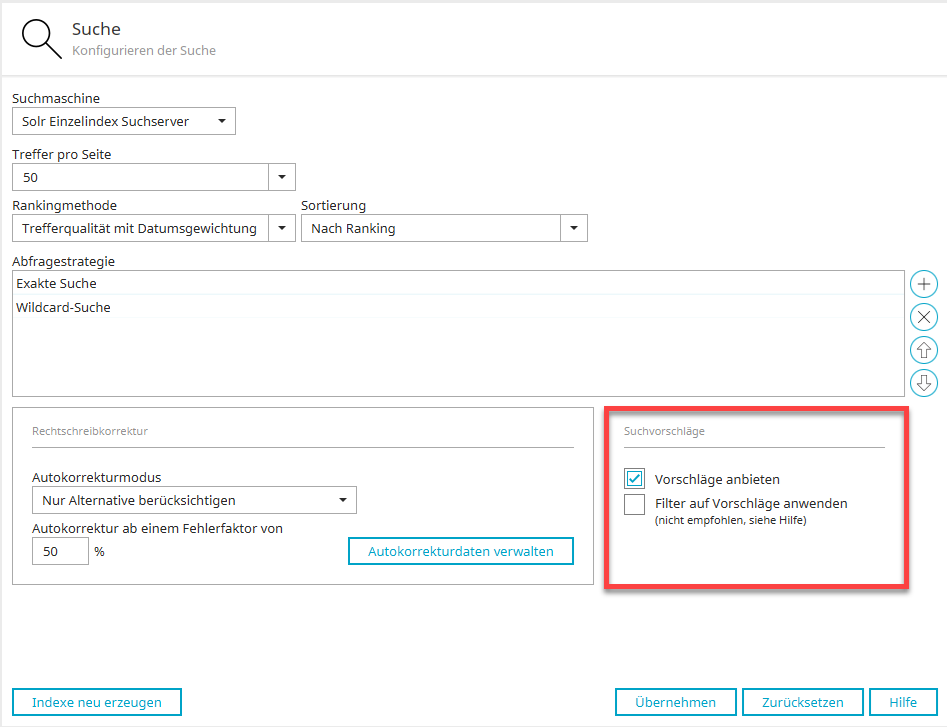Expand the Sortierung dropdown arrow
Viewport: 947px width, 727px height.
tap(573, 228)
